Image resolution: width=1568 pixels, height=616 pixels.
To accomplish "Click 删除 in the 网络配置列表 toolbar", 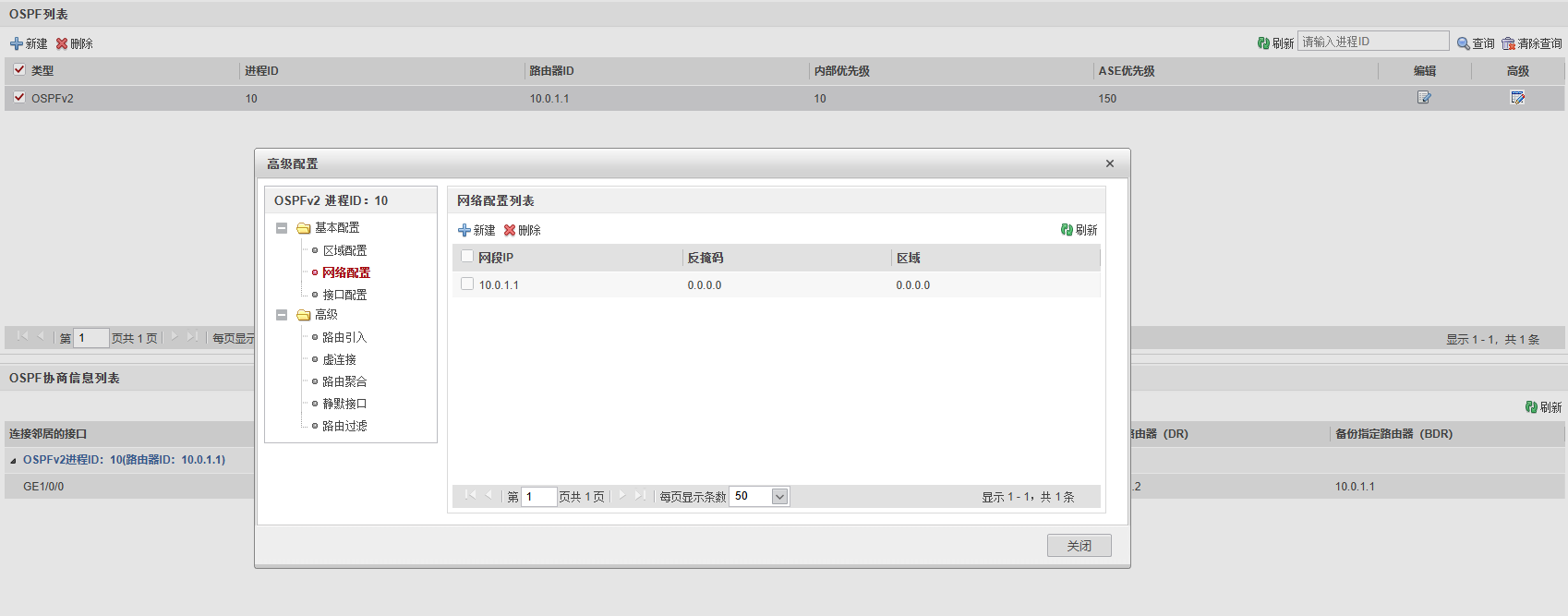I will (x=522, y=230).
